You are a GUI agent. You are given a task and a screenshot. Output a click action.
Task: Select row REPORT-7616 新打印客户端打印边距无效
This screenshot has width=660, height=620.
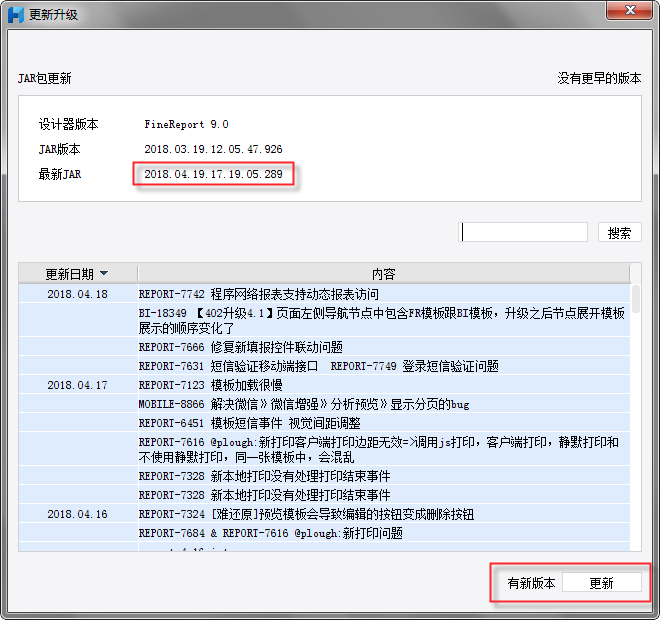point(383,449)
